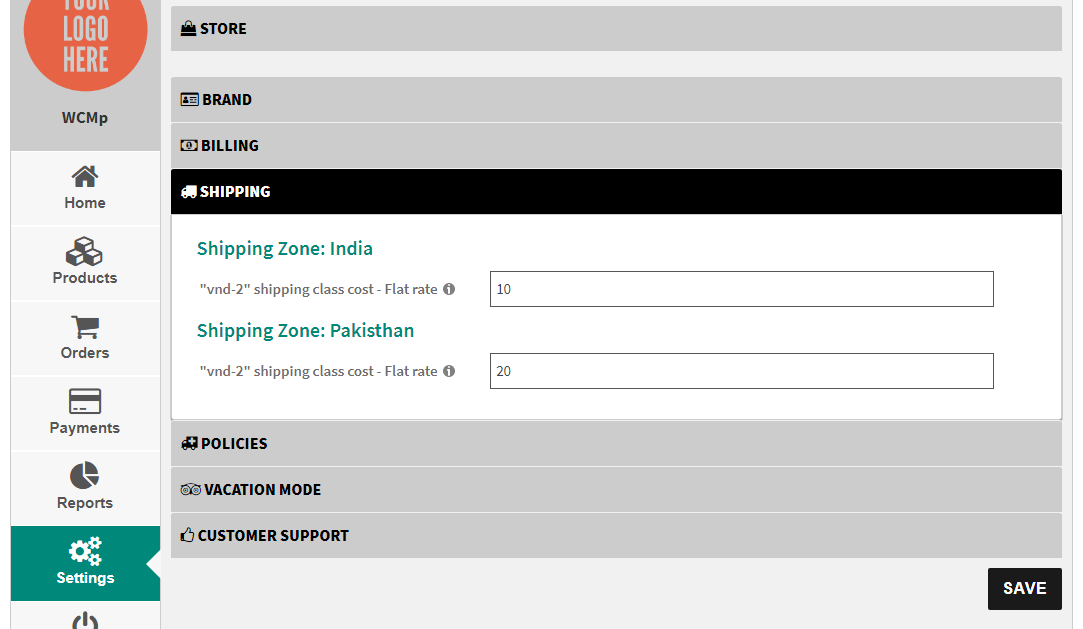
Task: Expand the Store settings section
Action: [x=615, y=29]
